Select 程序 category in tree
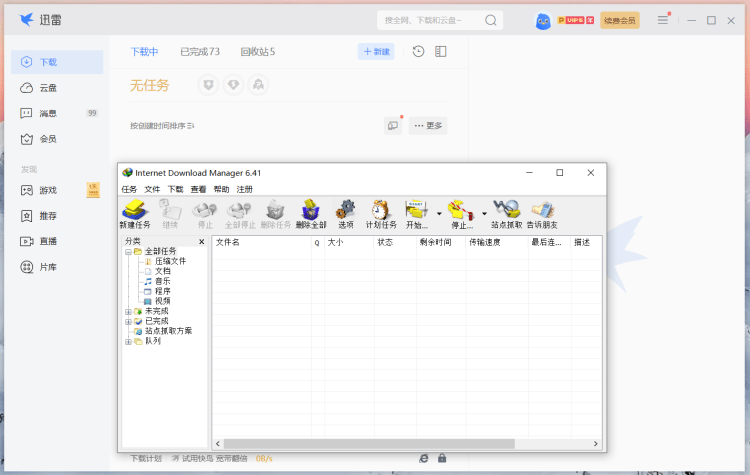The height and width of the screenshot is (475, 750). pos(163,291)
